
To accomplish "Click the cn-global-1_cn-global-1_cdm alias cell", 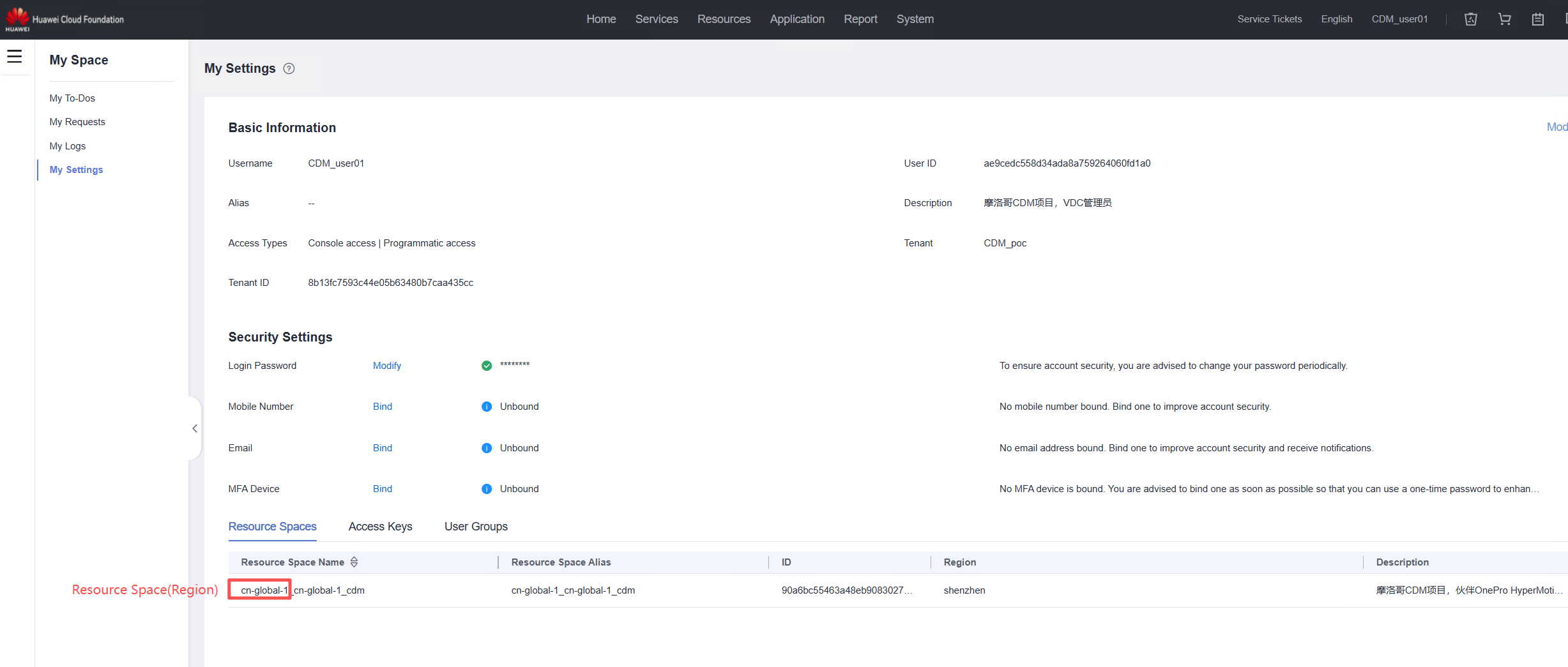I will (573, 590).
